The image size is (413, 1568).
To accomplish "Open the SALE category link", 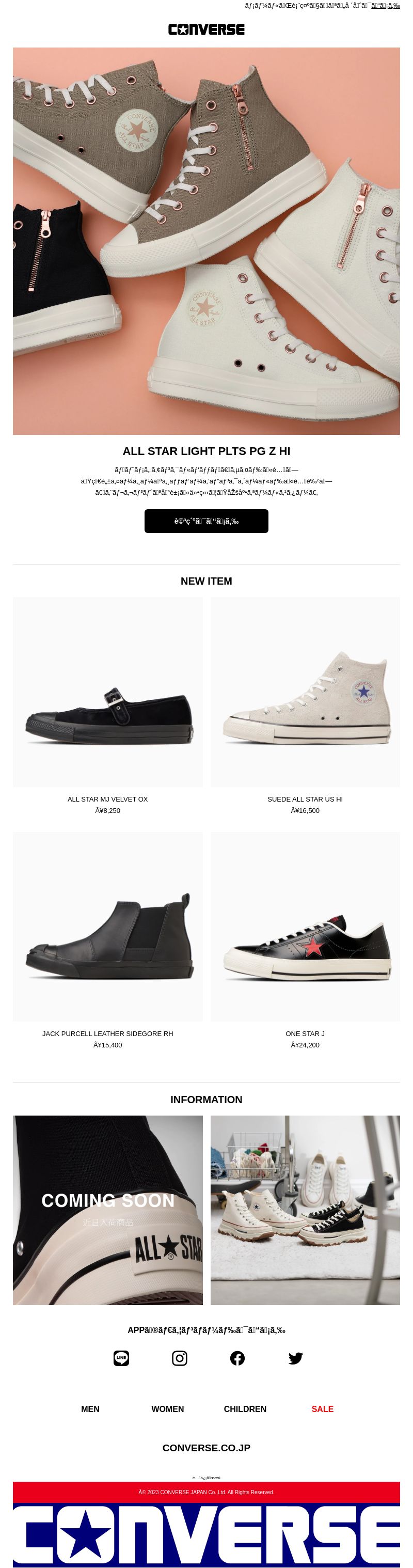I will click(x=322, y=1408).
